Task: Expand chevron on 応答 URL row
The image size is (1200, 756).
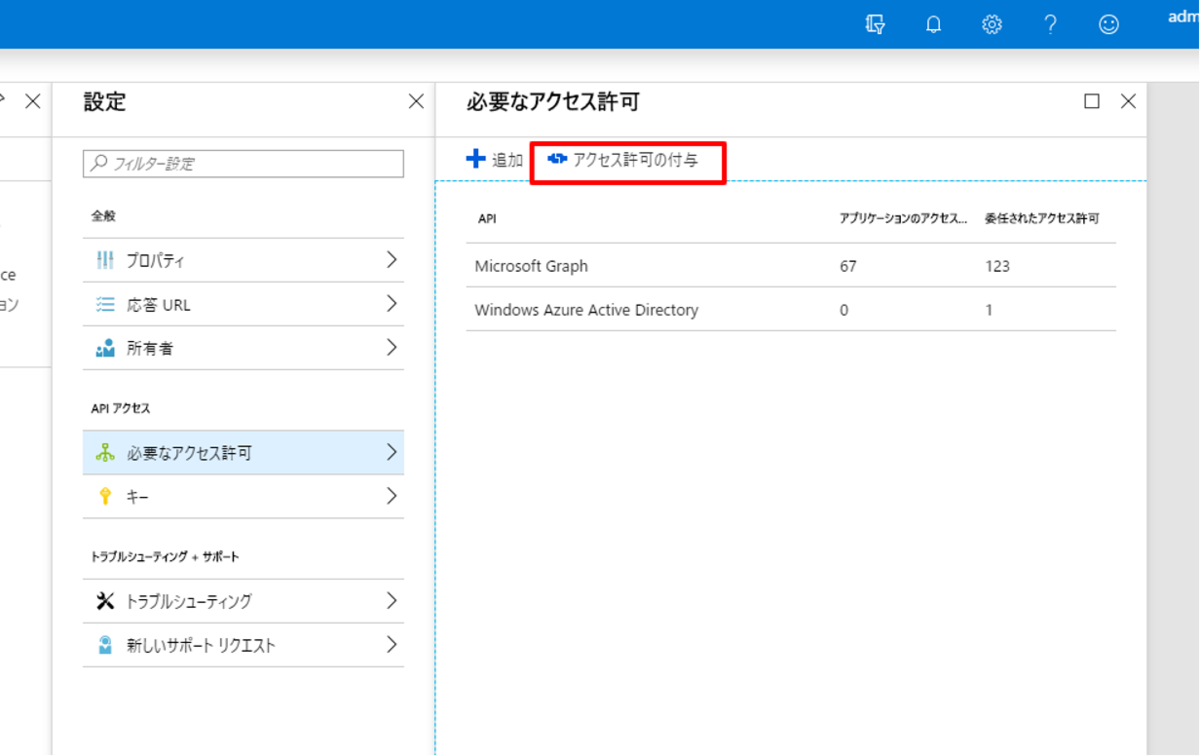Action: coord(391,304)
